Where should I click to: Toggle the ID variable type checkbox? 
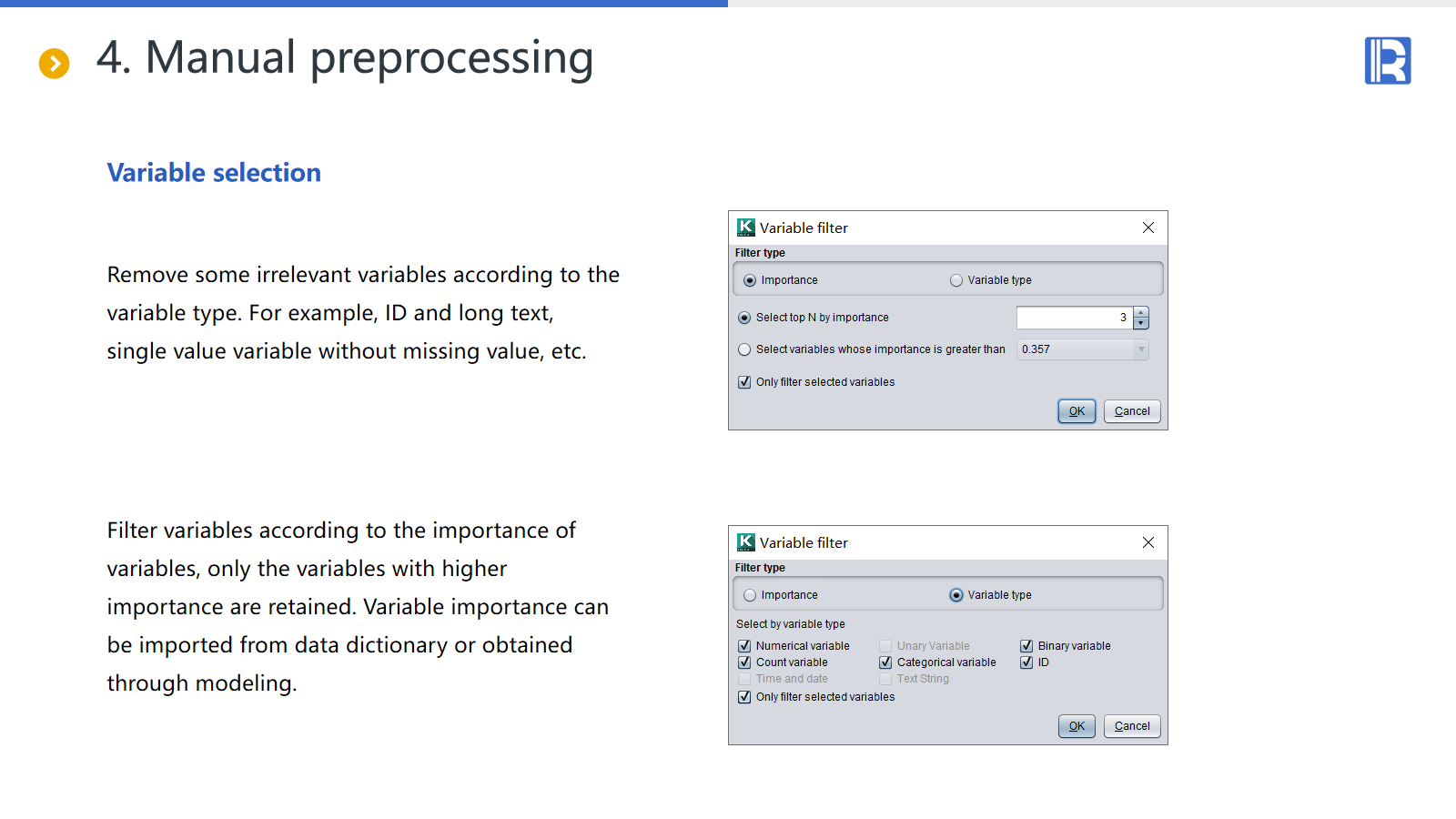point(1026,662)
